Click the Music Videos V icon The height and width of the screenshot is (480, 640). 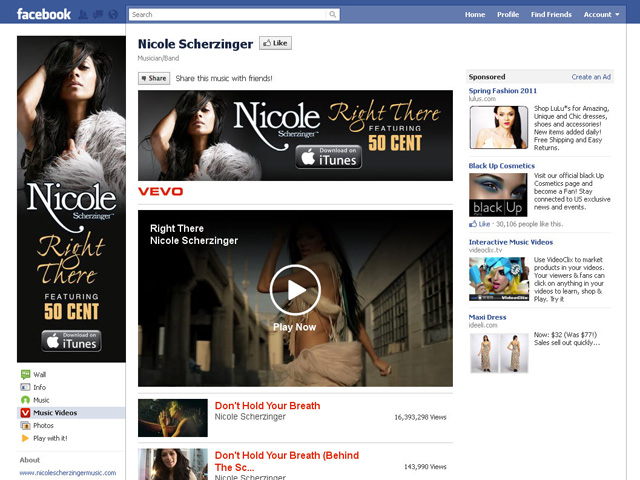coord(25,413)
